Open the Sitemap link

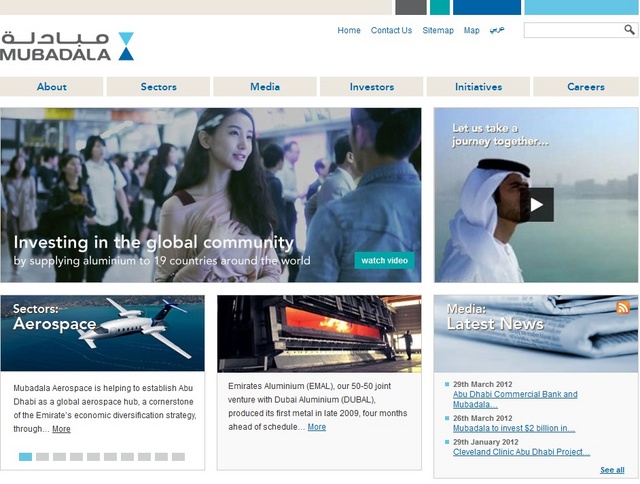pos(438,30)
